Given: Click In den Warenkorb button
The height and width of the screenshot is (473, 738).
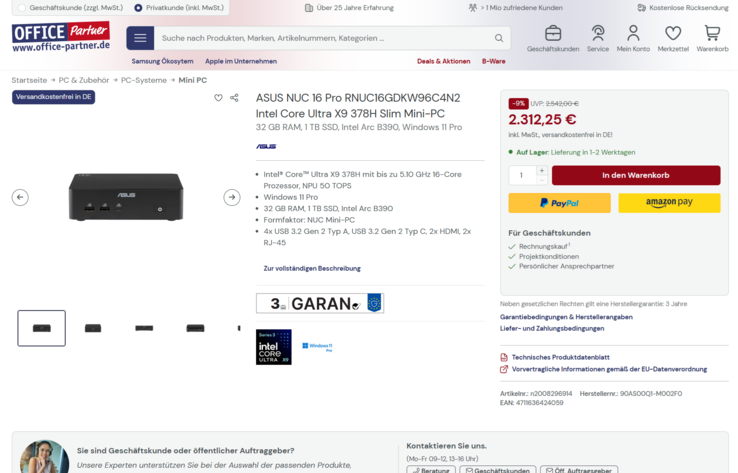Looking at the screenshot, I should (636, 175).
